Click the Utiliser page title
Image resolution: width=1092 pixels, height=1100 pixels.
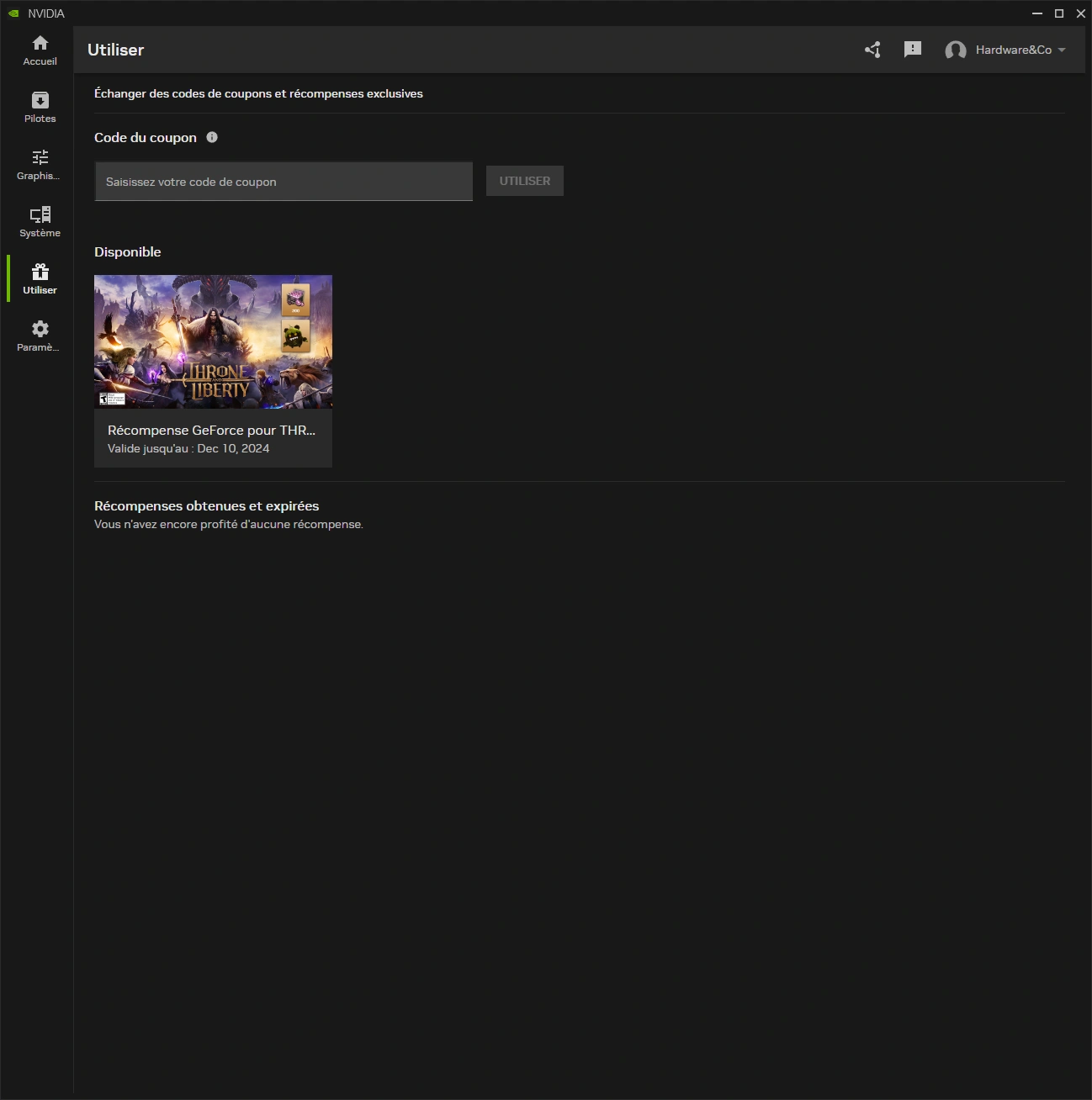[x=115, y=50]
